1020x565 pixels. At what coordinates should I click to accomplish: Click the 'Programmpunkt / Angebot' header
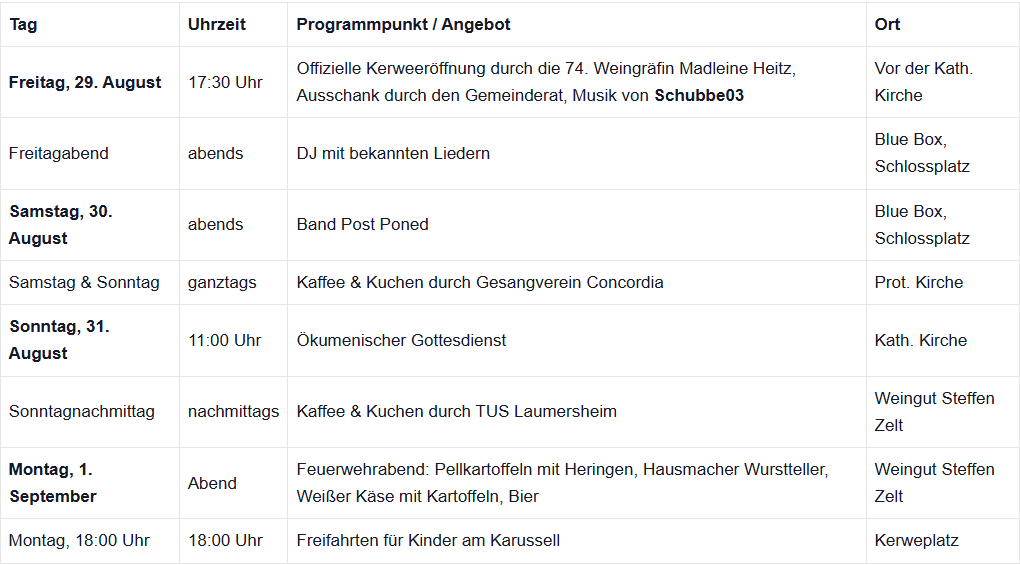(x=403, y=24)
